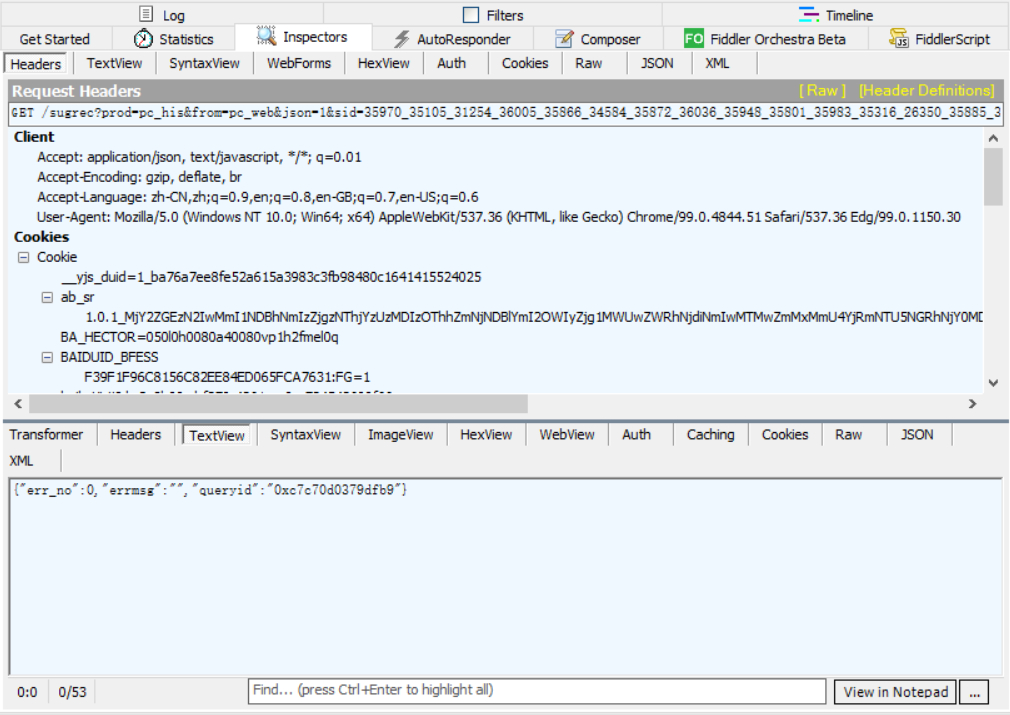1010x715 pixels.
Task: Collapse the BAIDUID_BFESS cookie node
Action: (x=47, y=357)
